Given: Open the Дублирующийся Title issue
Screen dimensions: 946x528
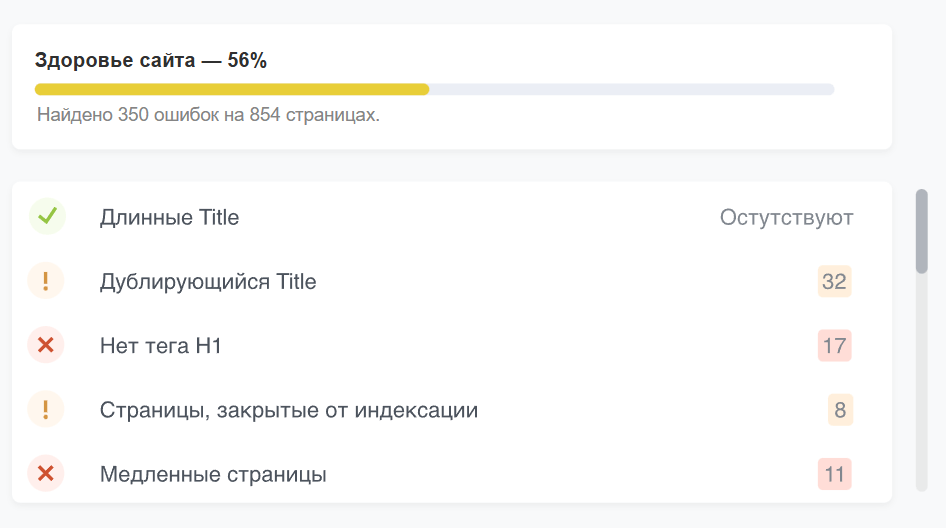Looking at the screenshot, I should pyautogui.click(x=451, y=281).
